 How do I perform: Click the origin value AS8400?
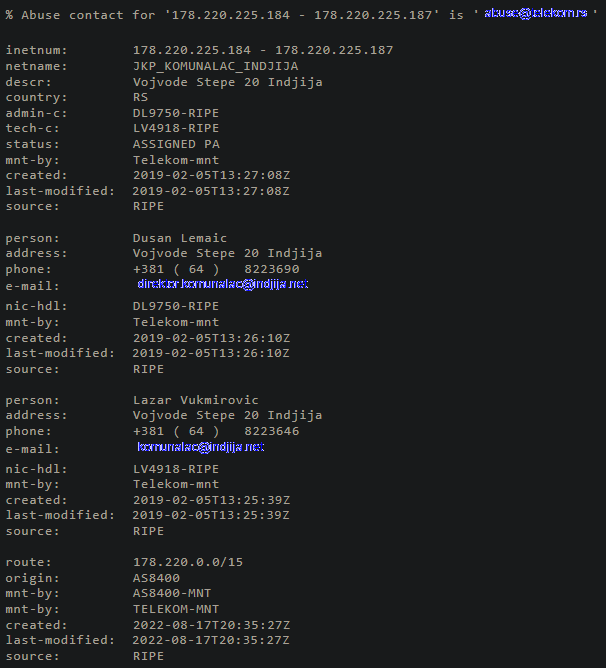(x=156, y=578)
